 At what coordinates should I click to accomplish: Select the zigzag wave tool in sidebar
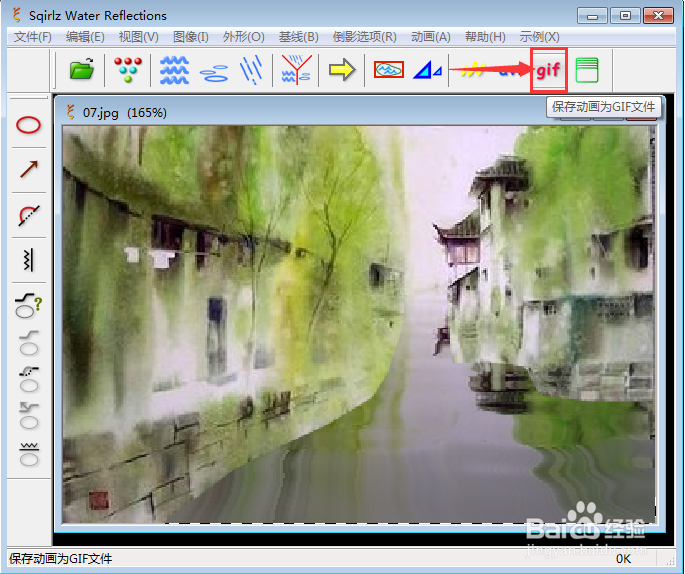point(28,260)
